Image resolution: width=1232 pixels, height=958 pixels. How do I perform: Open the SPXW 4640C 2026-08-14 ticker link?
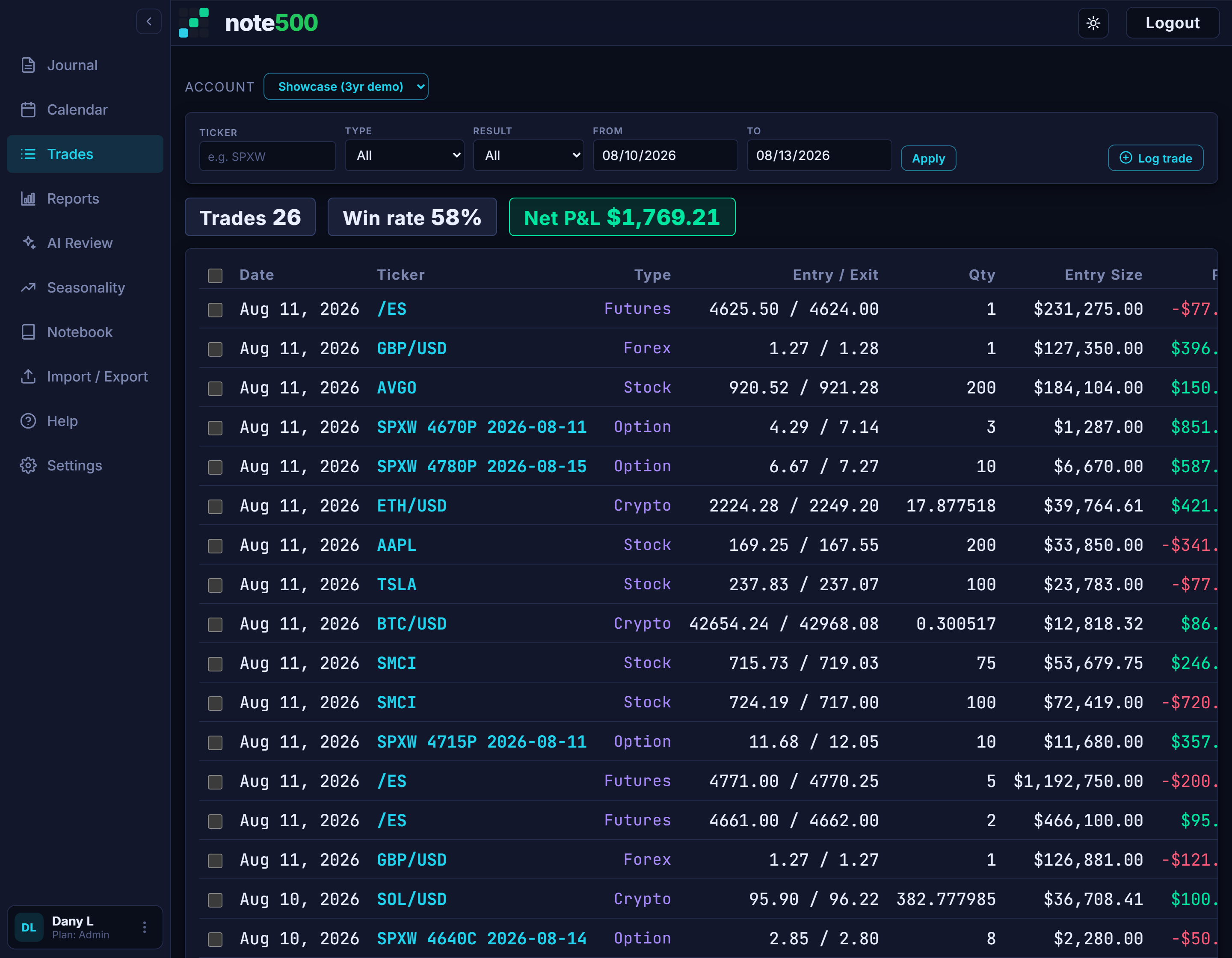pyautogui.click(x=482, y=938)
